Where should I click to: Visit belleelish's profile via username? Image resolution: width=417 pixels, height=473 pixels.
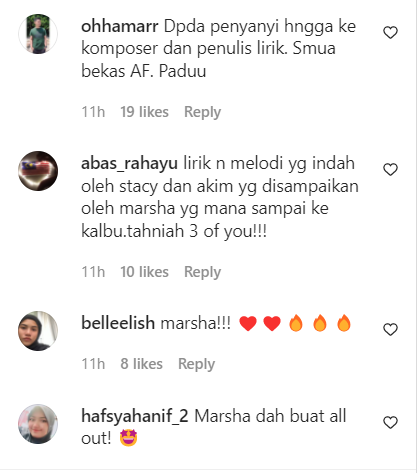118,323
